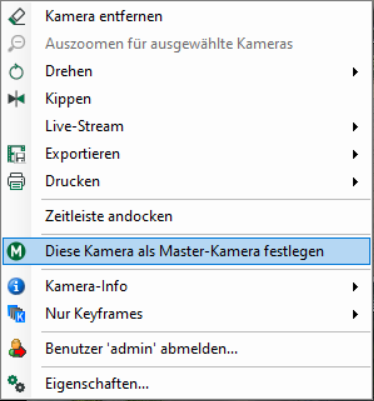The height and width of the screenshot is (401, 374).
Task: Click the flip icon beside Kippen
Action: pyautogui.click(x=16, y=99)
